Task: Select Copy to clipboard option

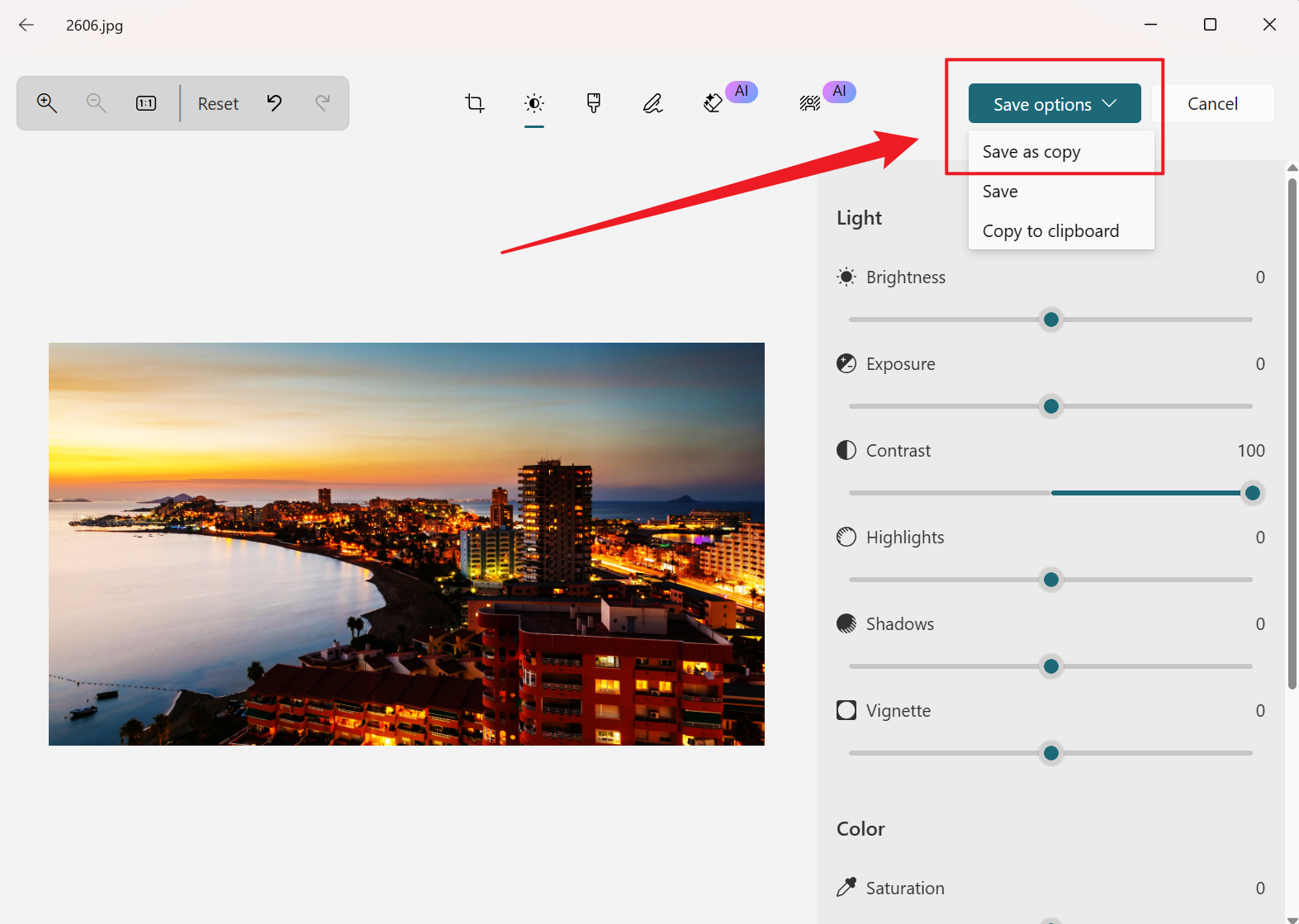Action: point(1050,231)
